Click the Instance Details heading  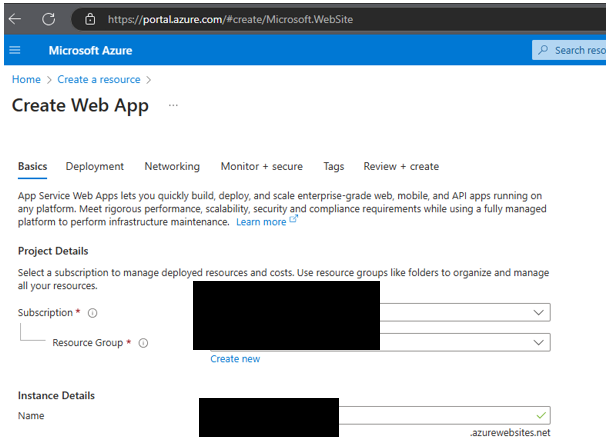click(56, 395)
